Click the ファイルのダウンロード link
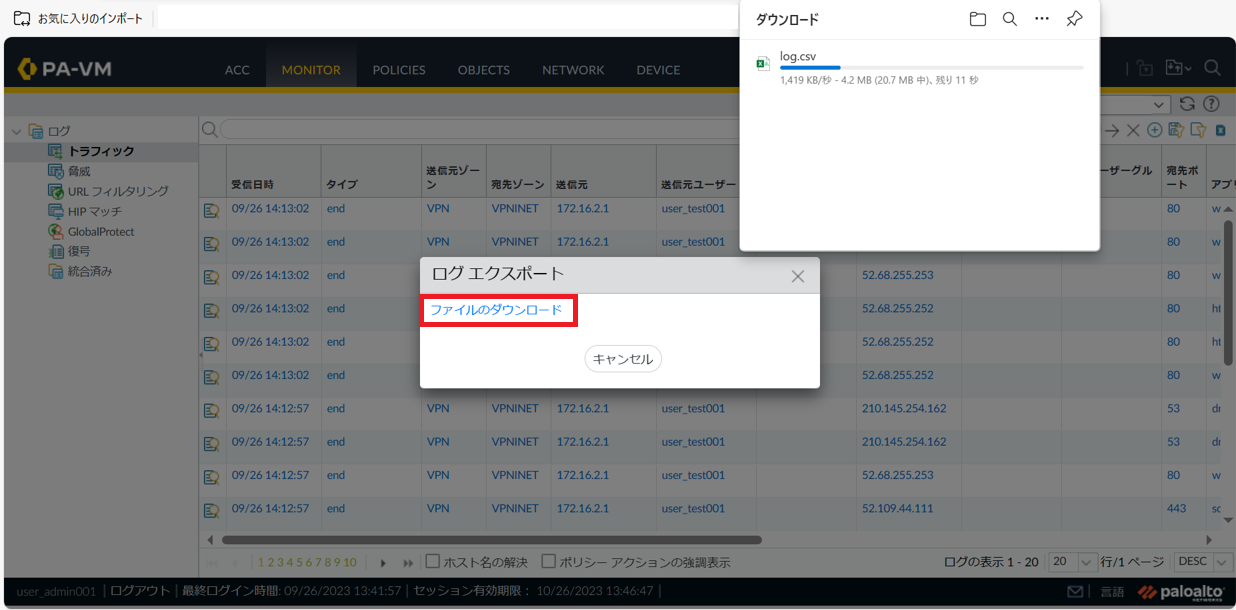The image size is (1236, 610). [x=497, y=310]
